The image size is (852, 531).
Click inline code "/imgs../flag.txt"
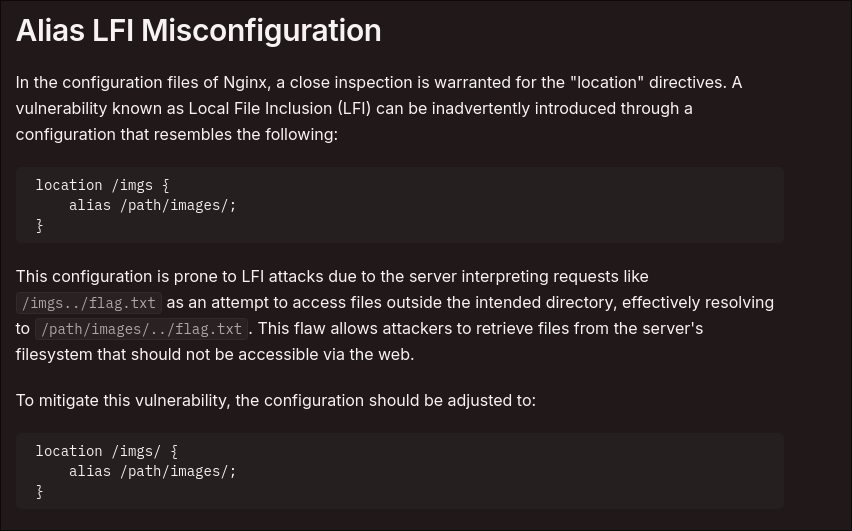[89, 303]
